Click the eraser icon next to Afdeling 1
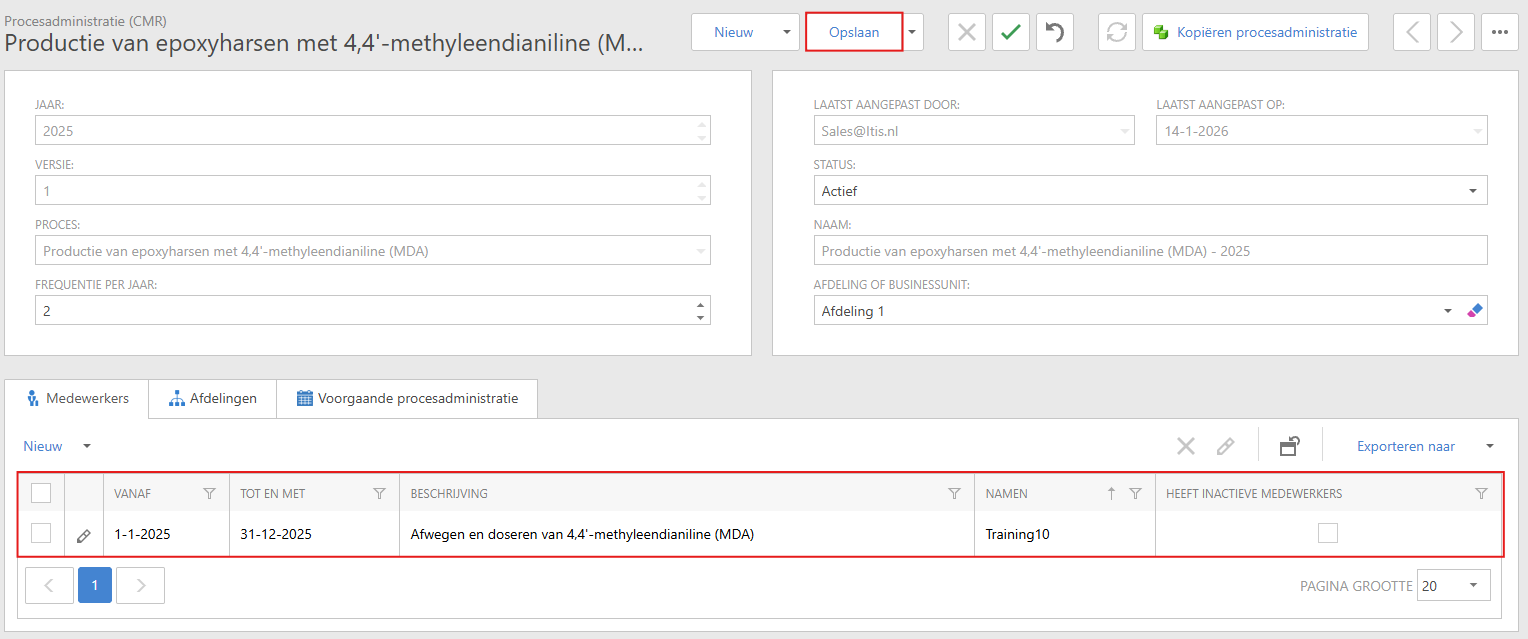The image size is (1528, 639). [1474, 311]
